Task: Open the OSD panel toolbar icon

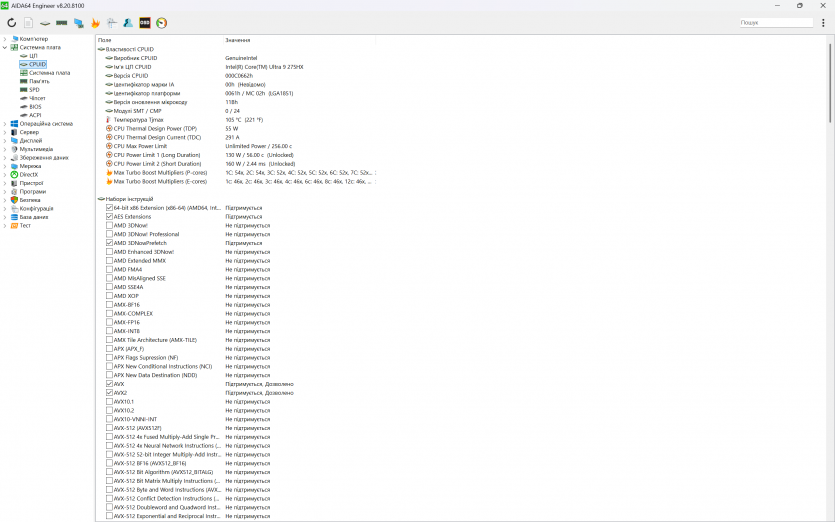Action: pyautogui.click(x=145, y=22)
